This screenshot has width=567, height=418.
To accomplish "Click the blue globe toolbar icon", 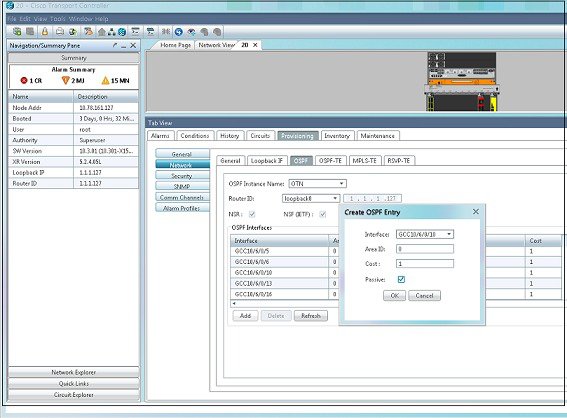I will click(122, 32).
